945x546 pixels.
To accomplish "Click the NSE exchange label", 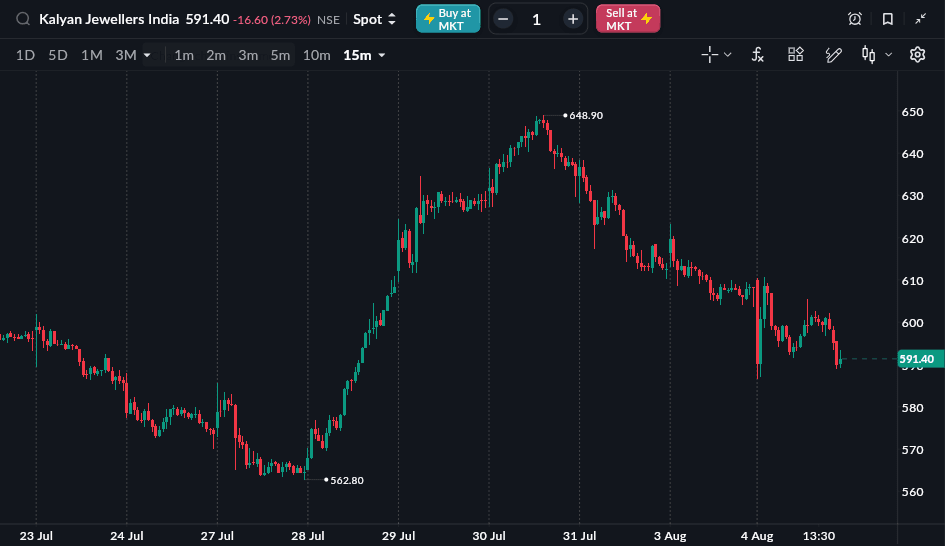I will 328,20.
